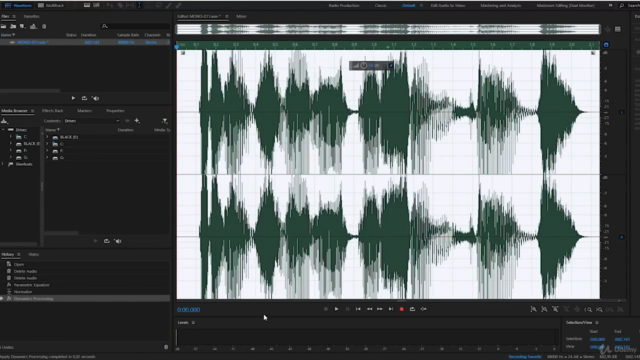Select the Marquee Selection tool
The height and width of the screenshot is (360, 640).
click(x=149, y=5)
